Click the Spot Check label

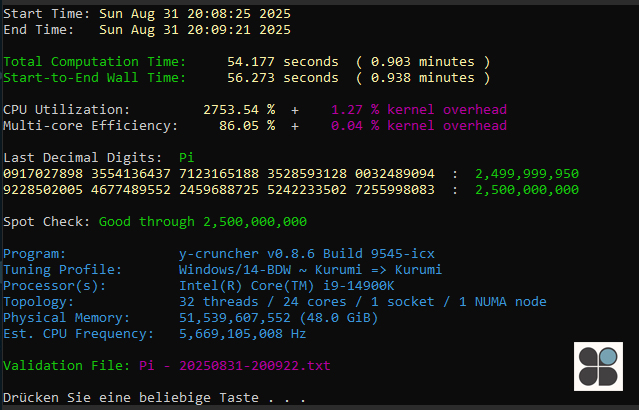tap(46, 222)
